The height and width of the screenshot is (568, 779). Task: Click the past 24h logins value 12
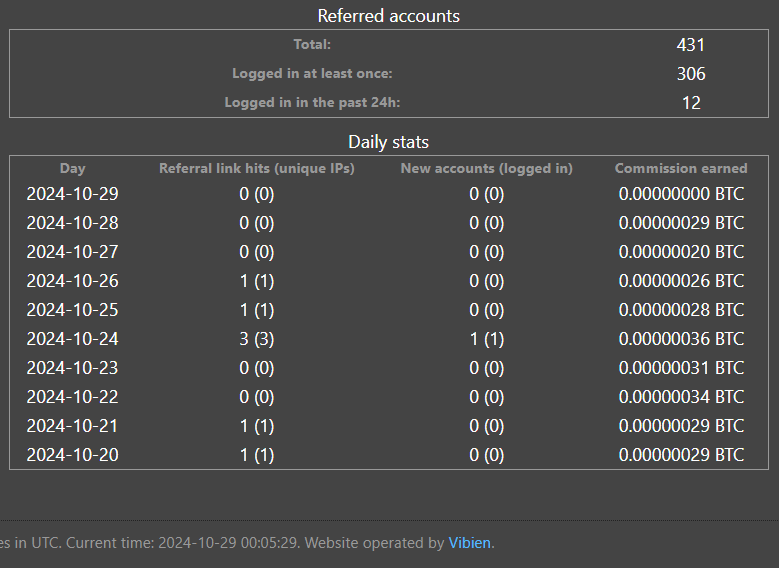691,103
